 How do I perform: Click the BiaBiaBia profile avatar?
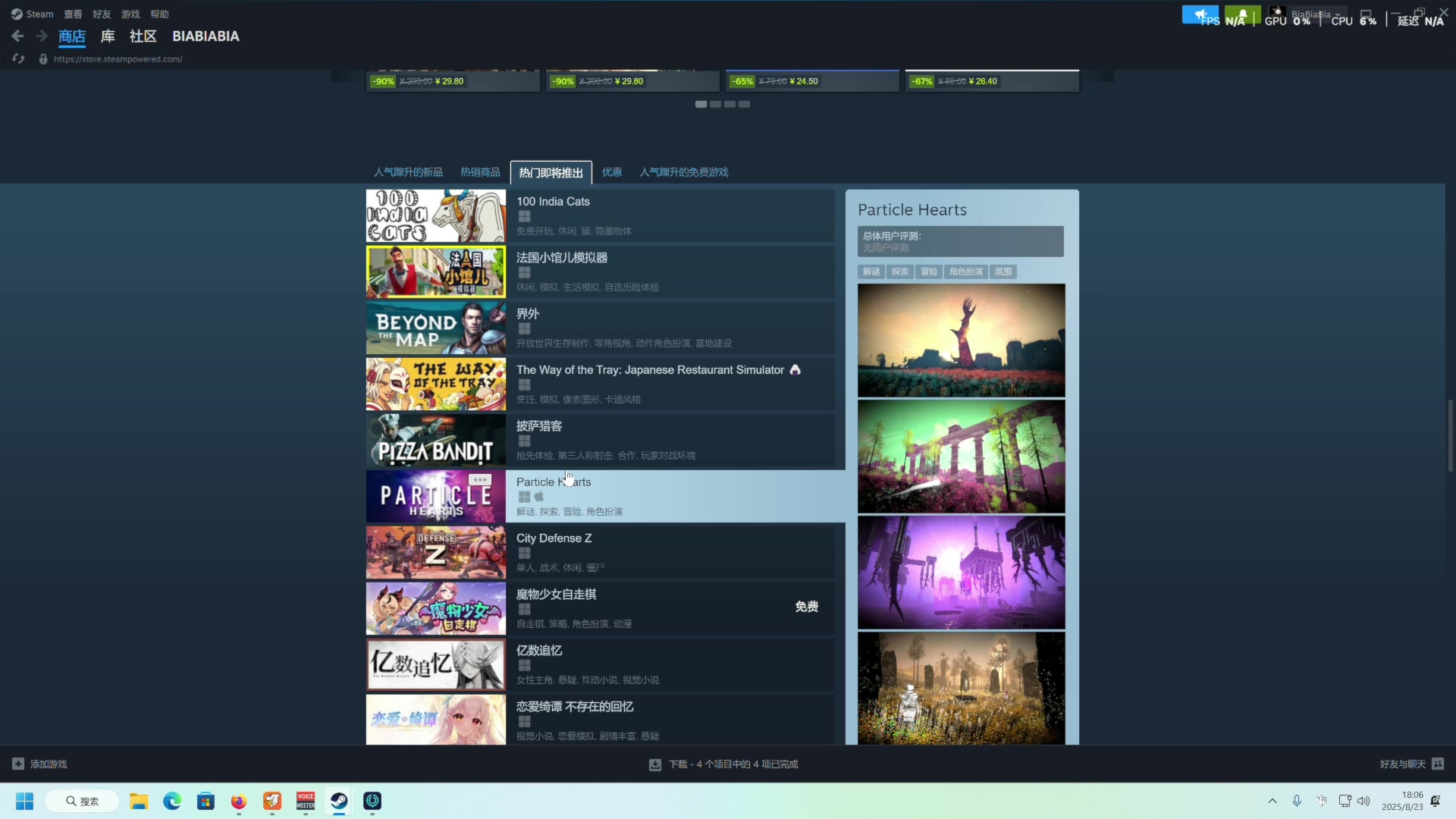tap(1277, 14)
